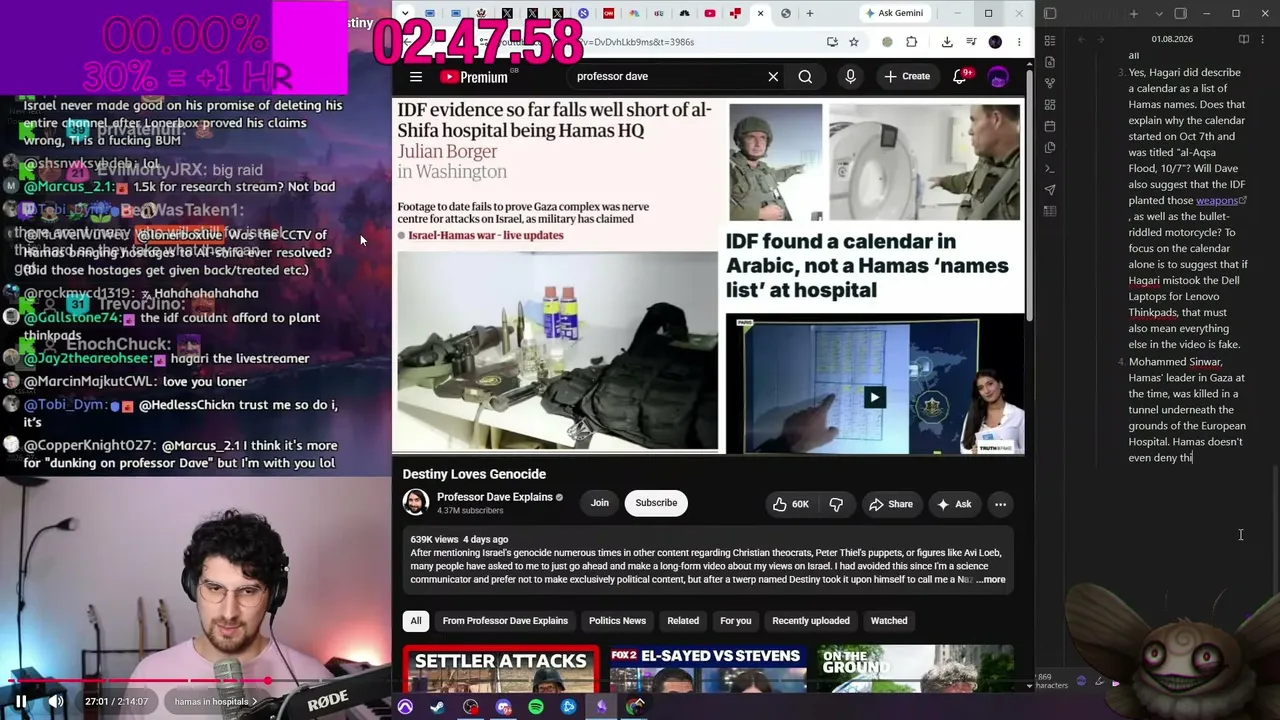Click the Share button
Image resolution: width=1280 pixels, height=720 pixels.
[890, 504]
